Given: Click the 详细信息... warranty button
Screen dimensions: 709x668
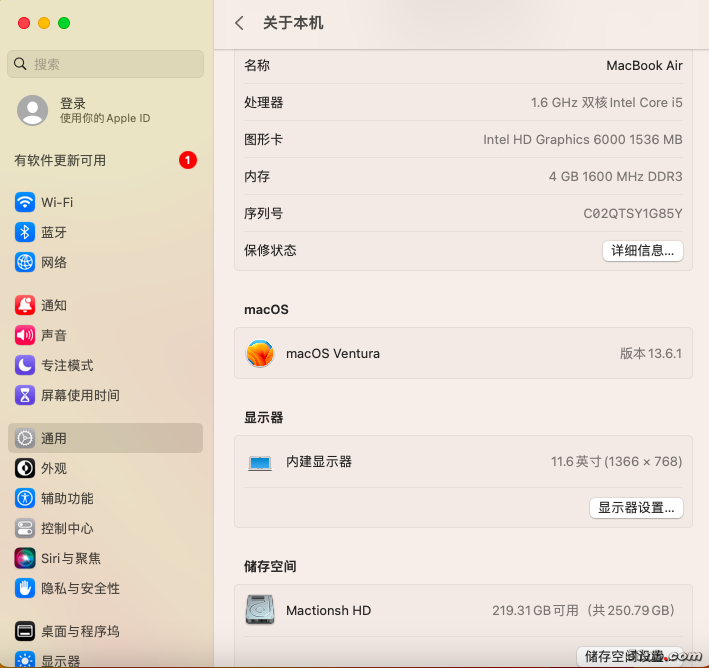Looking at the screenshot, I should coord(642,250).
